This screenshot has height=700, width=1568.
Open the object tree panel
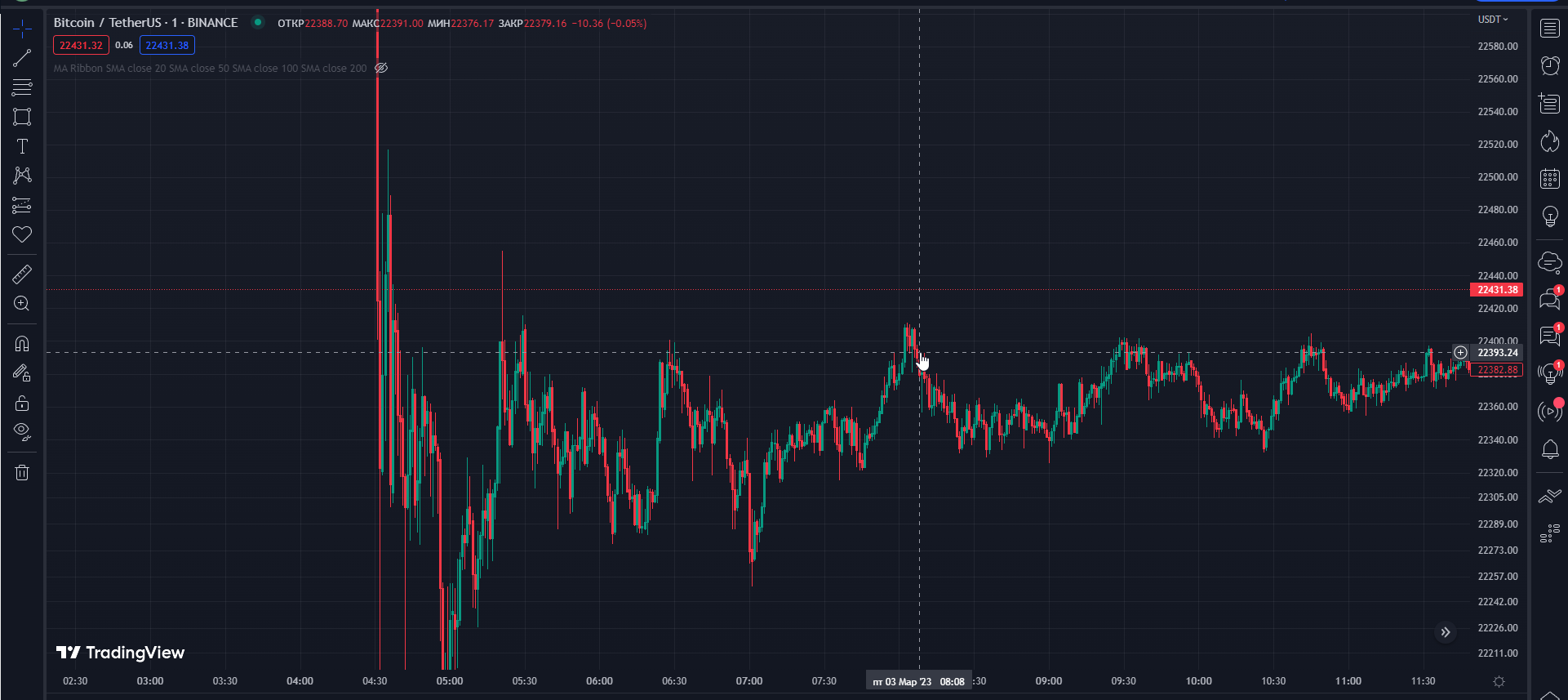click(x=1549, y=534)
